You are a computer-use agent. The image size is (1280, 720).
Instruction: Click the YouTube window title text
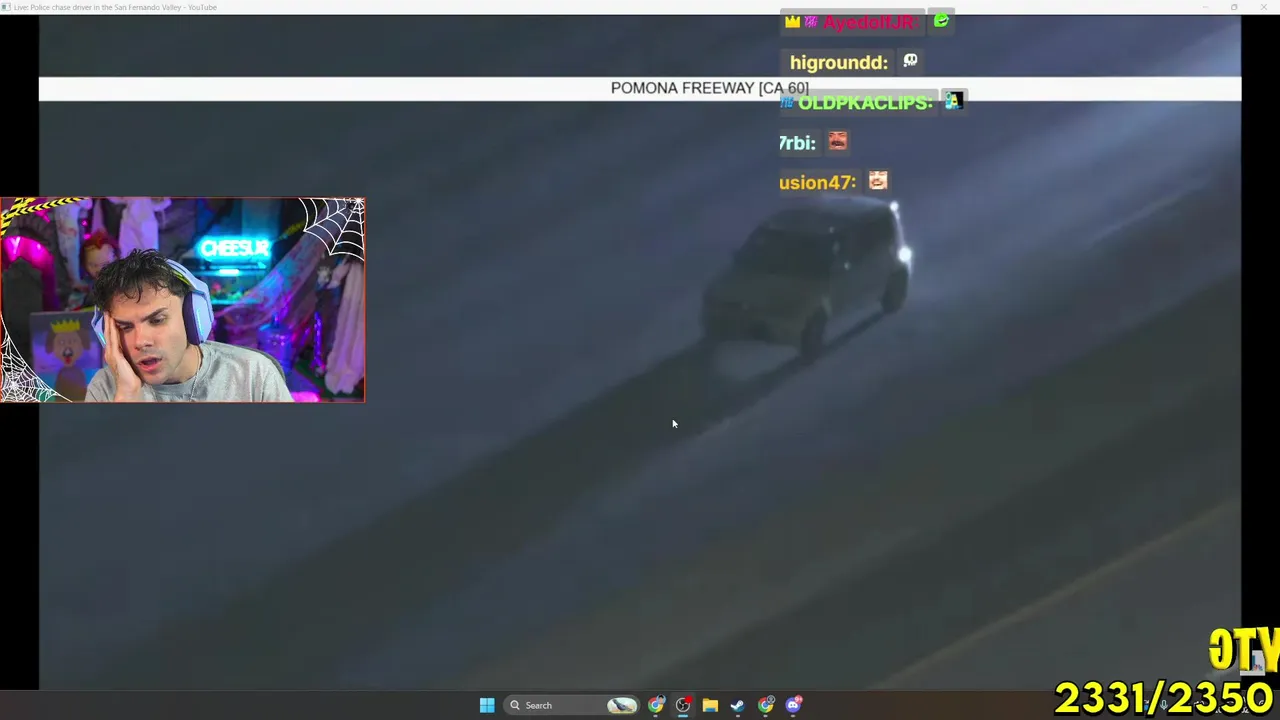coord(115,7)
